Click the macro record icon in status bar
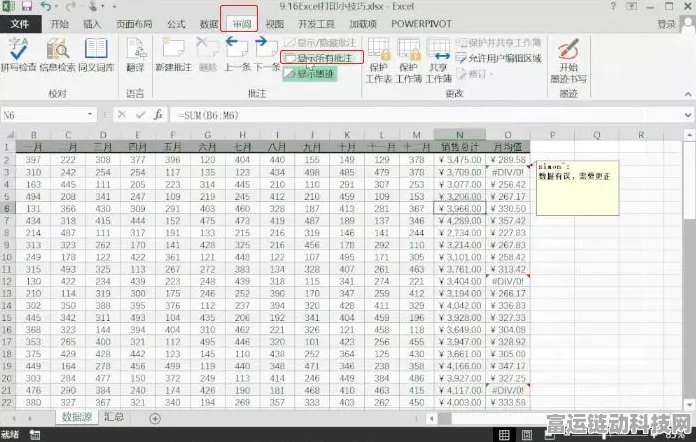 click(x=35, y=435)
